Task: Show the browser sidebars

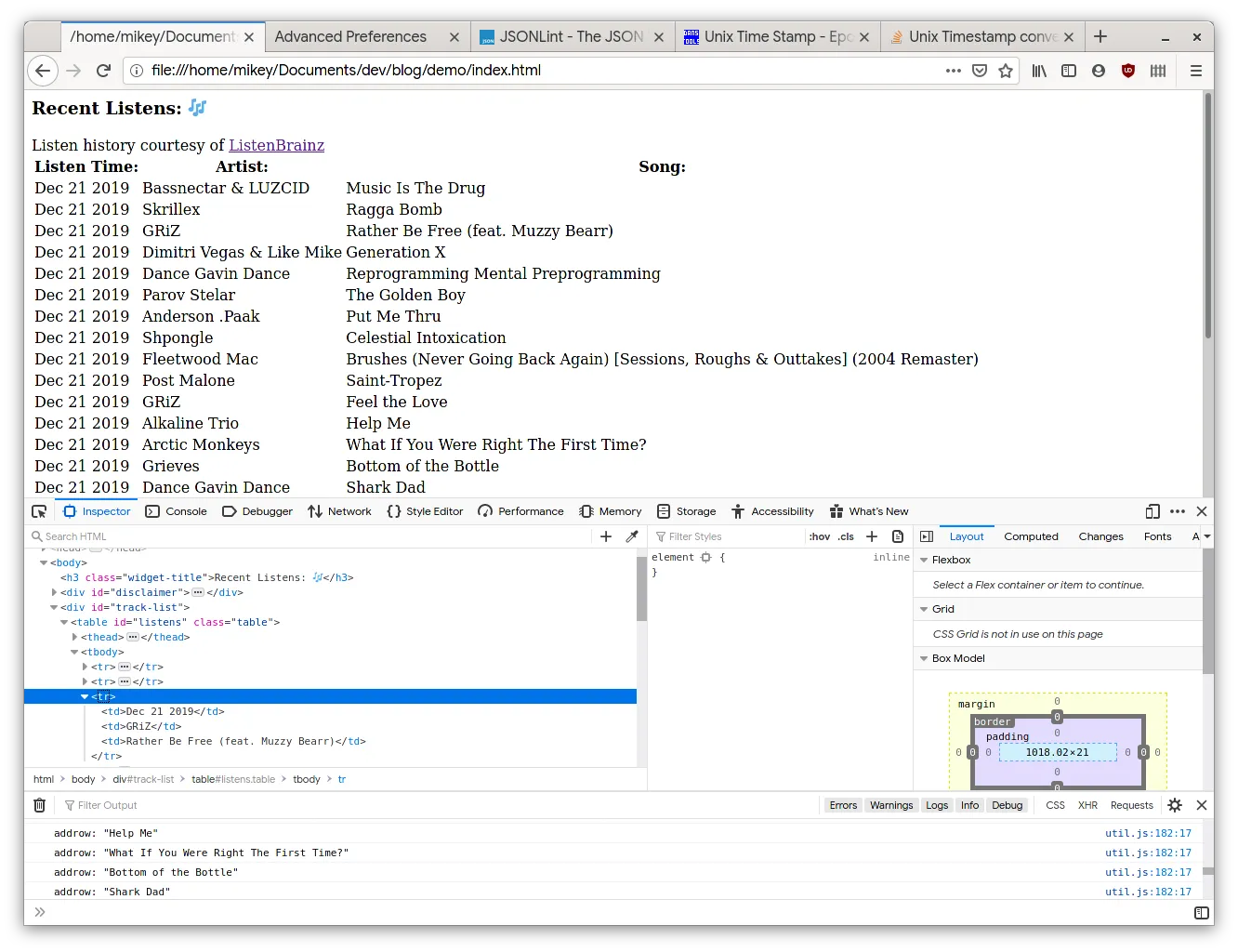Action: [x=1069, y=71]
